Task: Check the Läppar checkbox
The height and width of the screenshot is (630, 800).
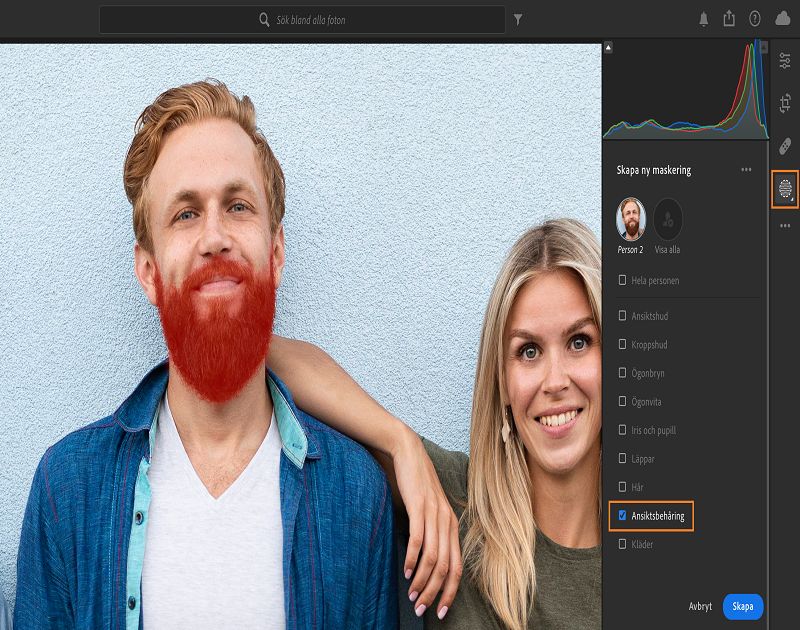Action: pos(622,459)
